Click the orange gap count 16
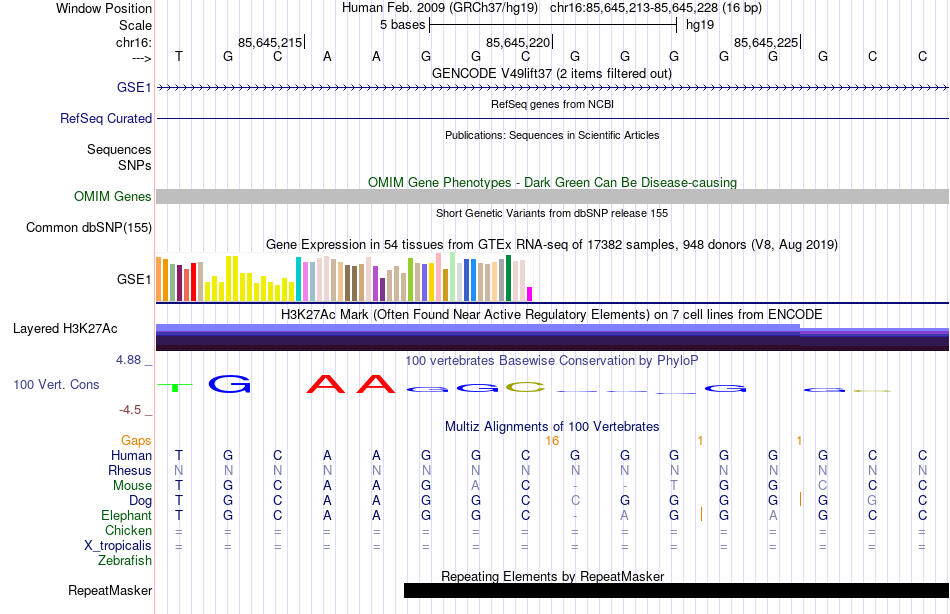Screen dimensions: 950x614 [x=552, y=441]
